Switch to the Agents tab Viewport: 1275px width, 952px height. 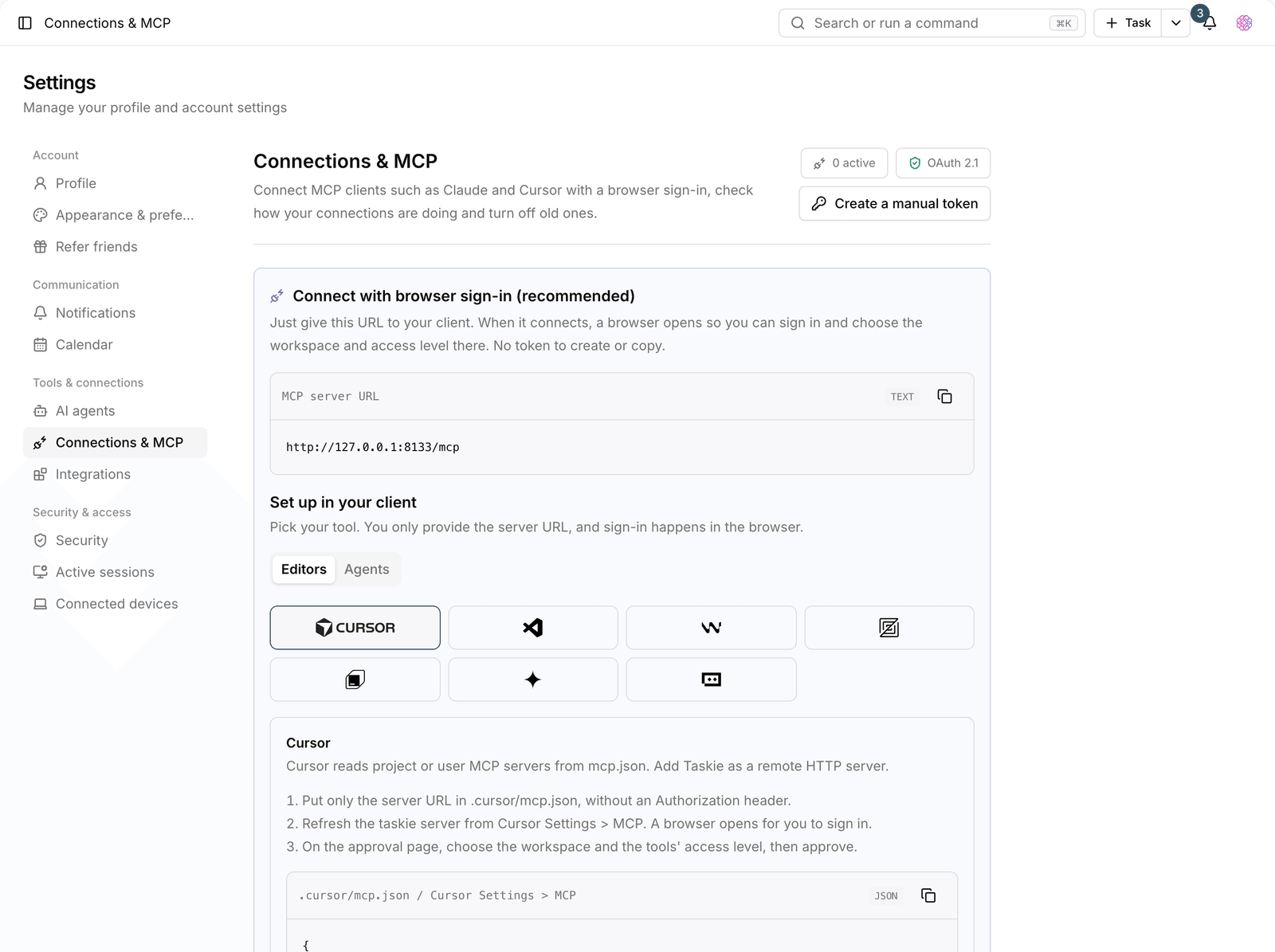pos(367,570)
